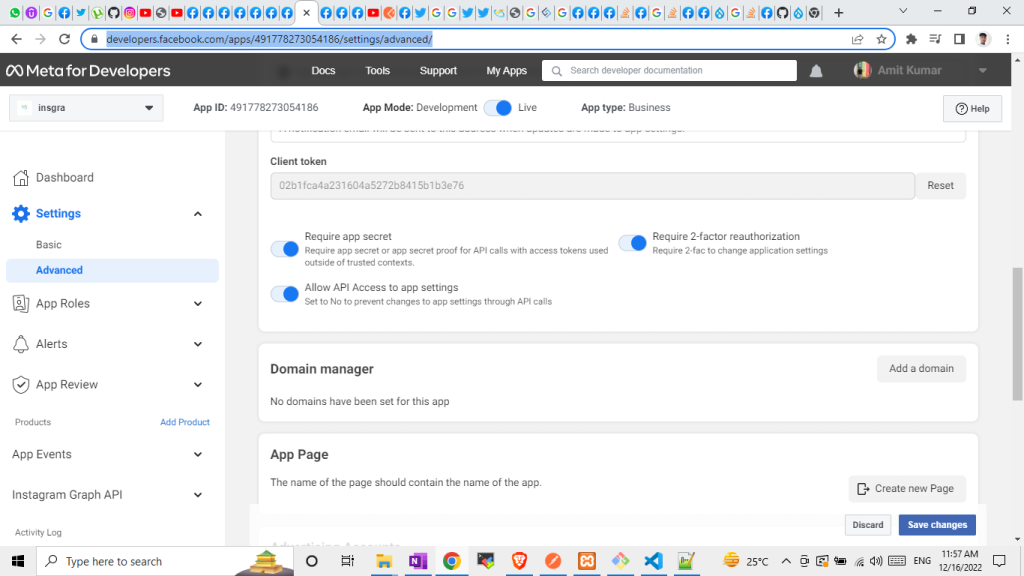The width and height of the screenshot is (1024, 576).
Task: Open the insgra app selector dropdown
Action: pyautogui.click(x=86, y=108)
